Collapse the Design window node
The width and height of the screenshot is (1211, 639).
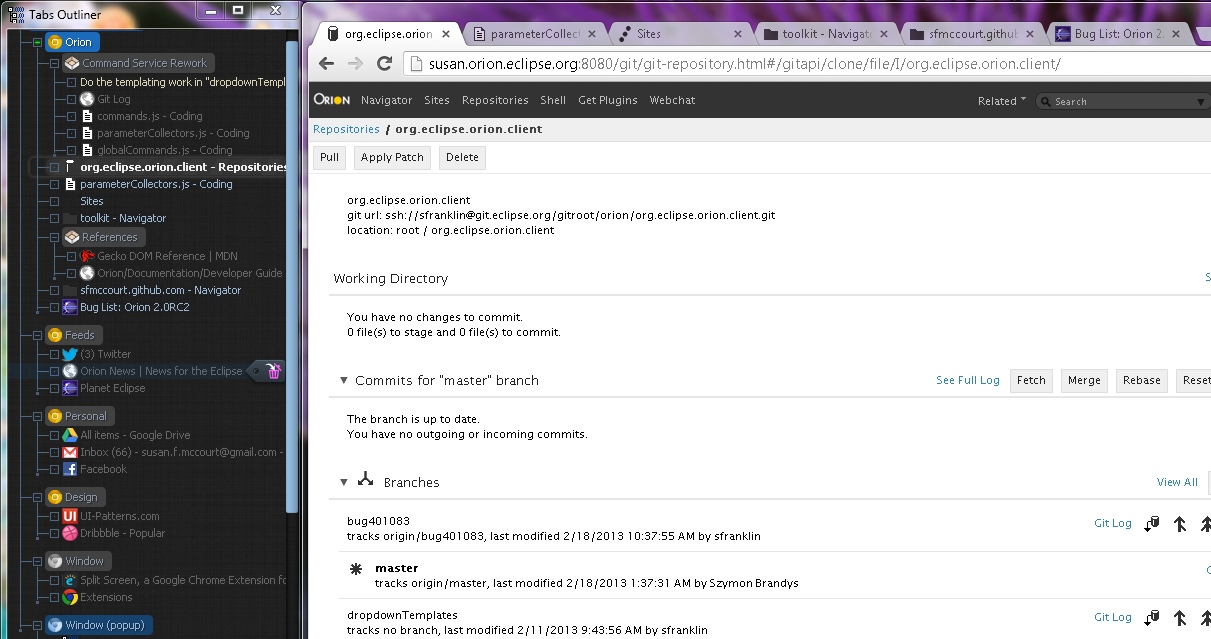point(38,497)
